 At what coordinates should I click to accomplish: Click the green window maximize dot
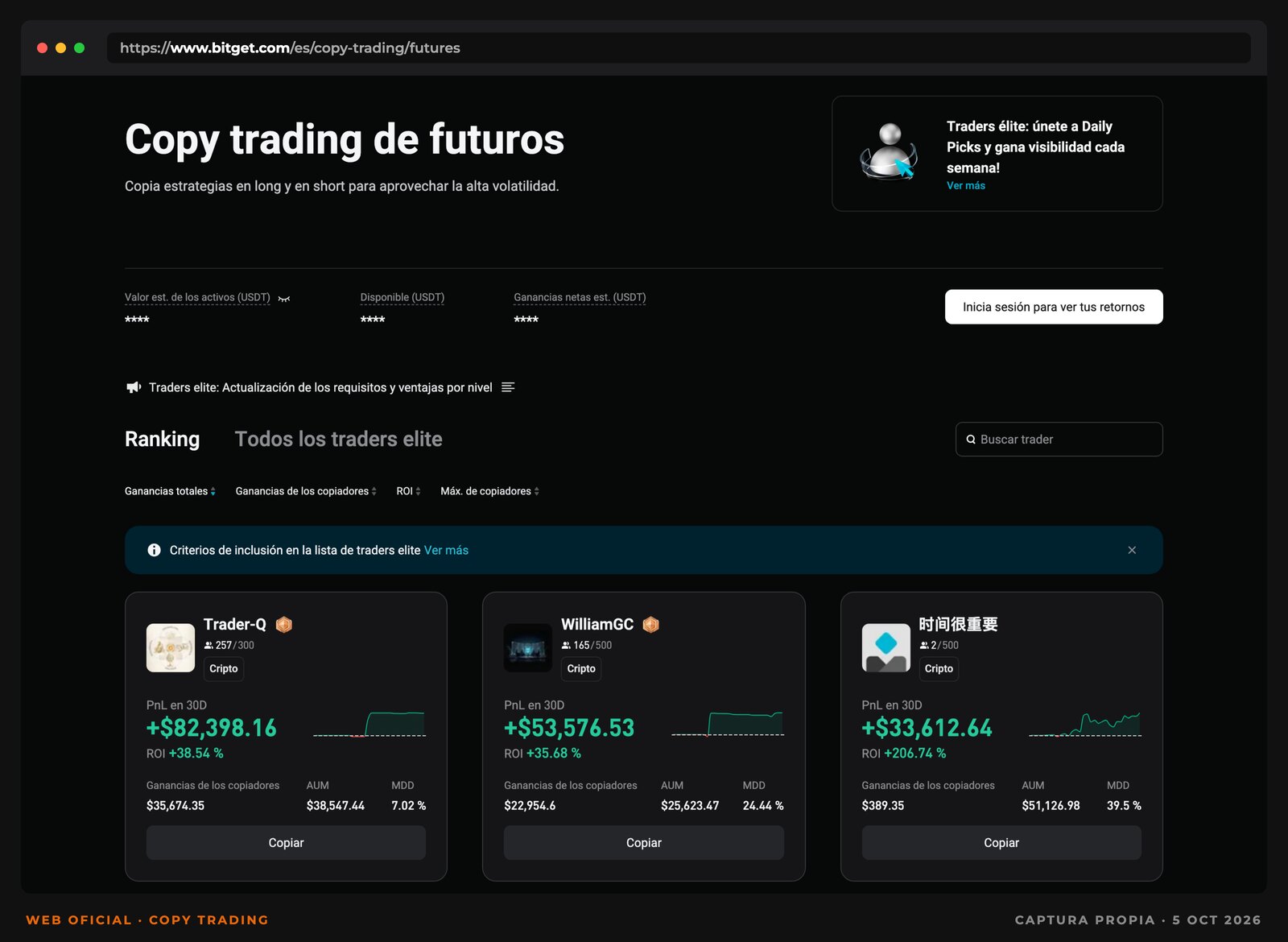click(79, 48)
